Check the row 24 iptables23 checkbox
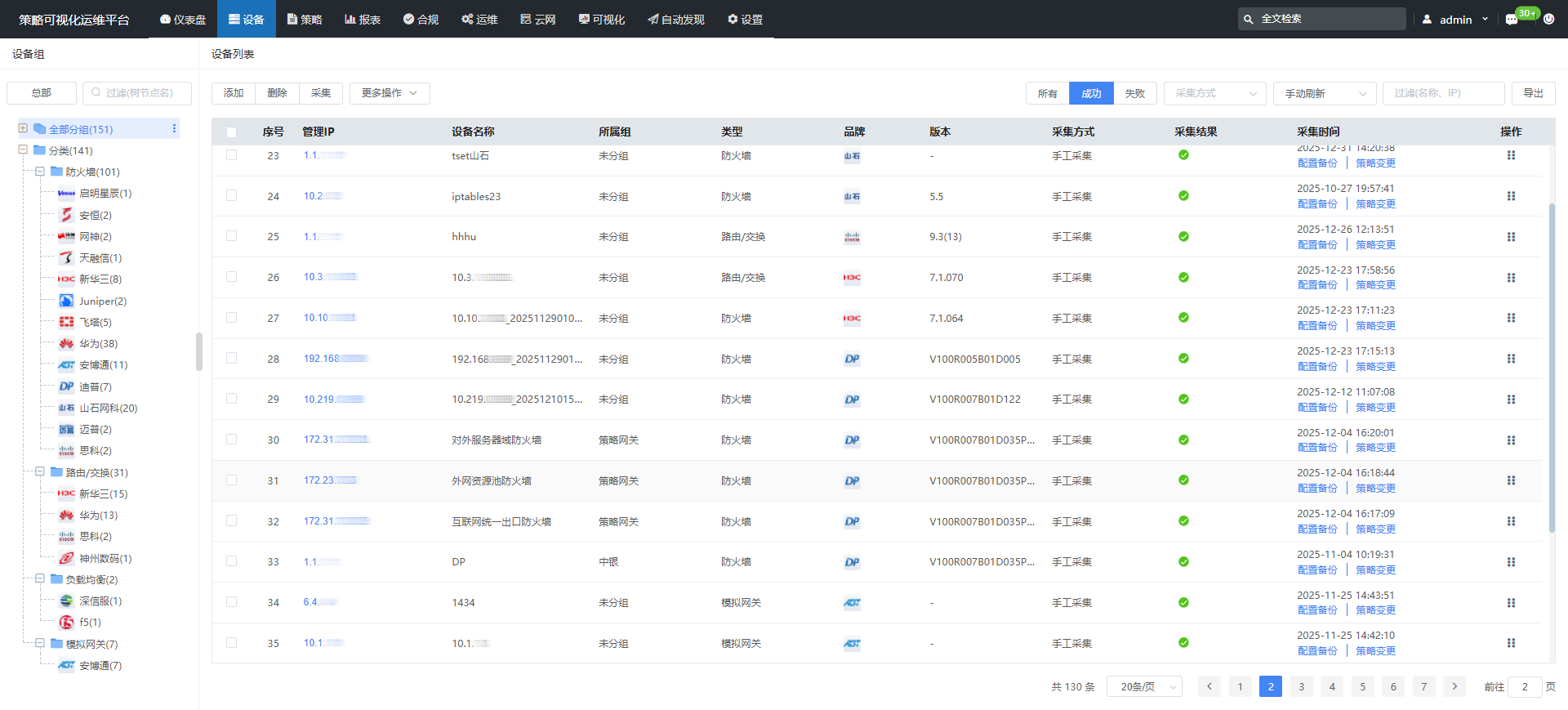 [x=232, y=196]
